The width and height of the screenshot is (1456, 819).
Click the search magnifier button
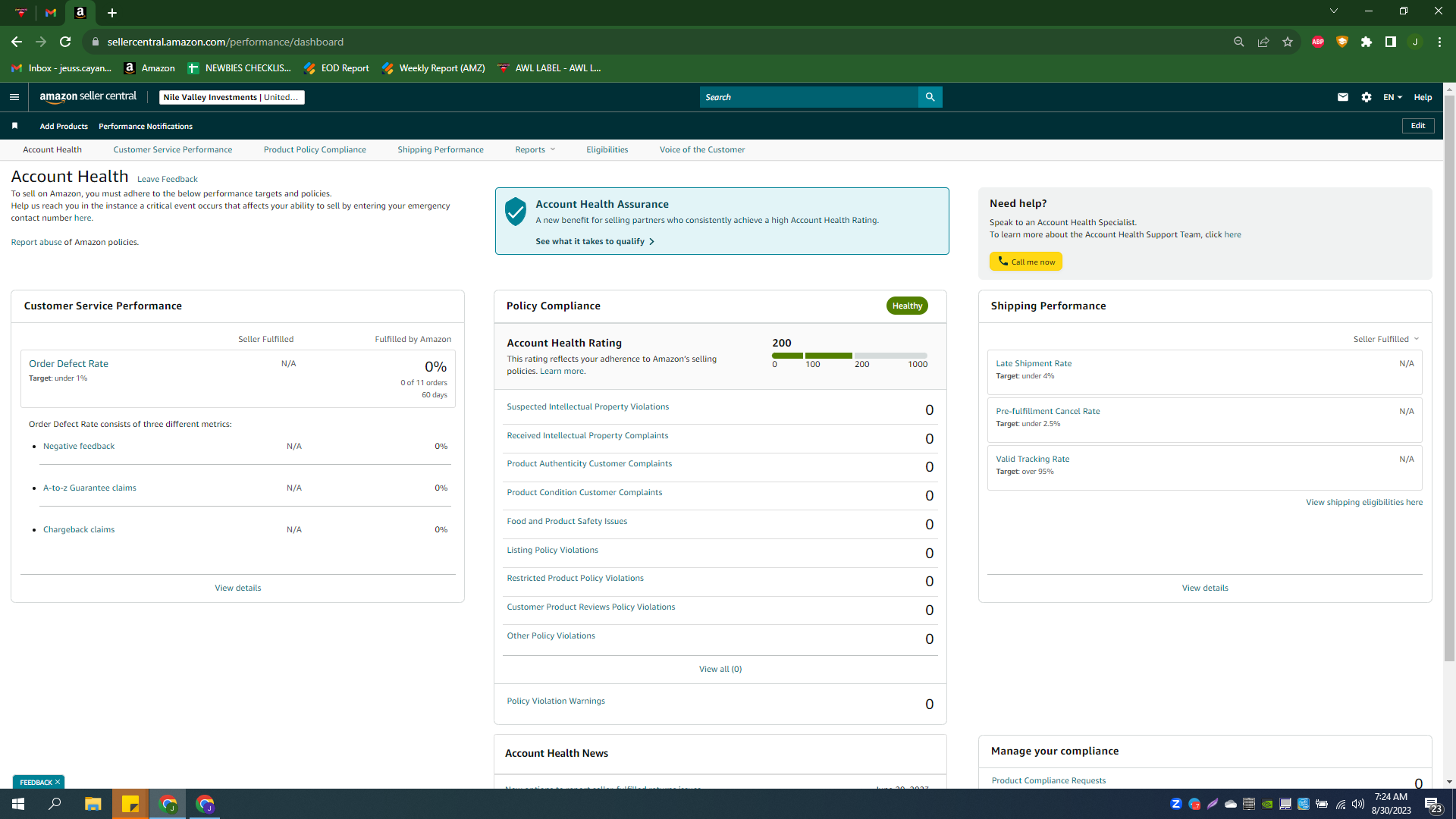pos(930,97)
